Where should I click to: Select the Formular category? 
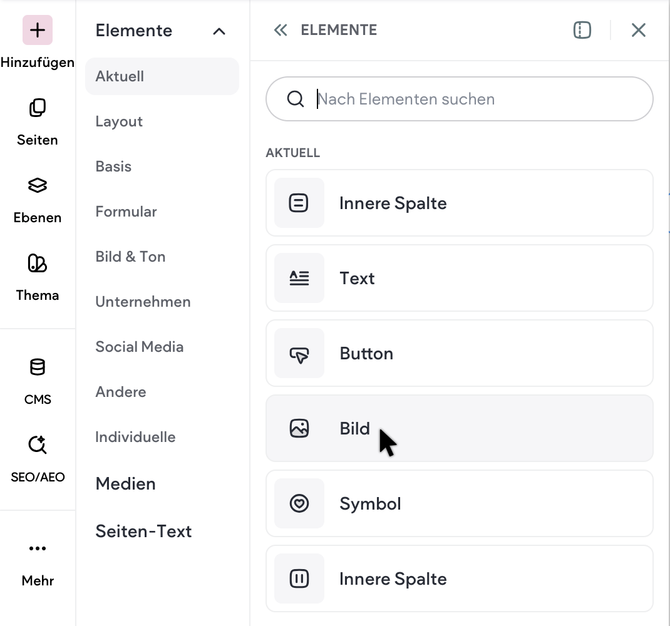click(126, 212)
